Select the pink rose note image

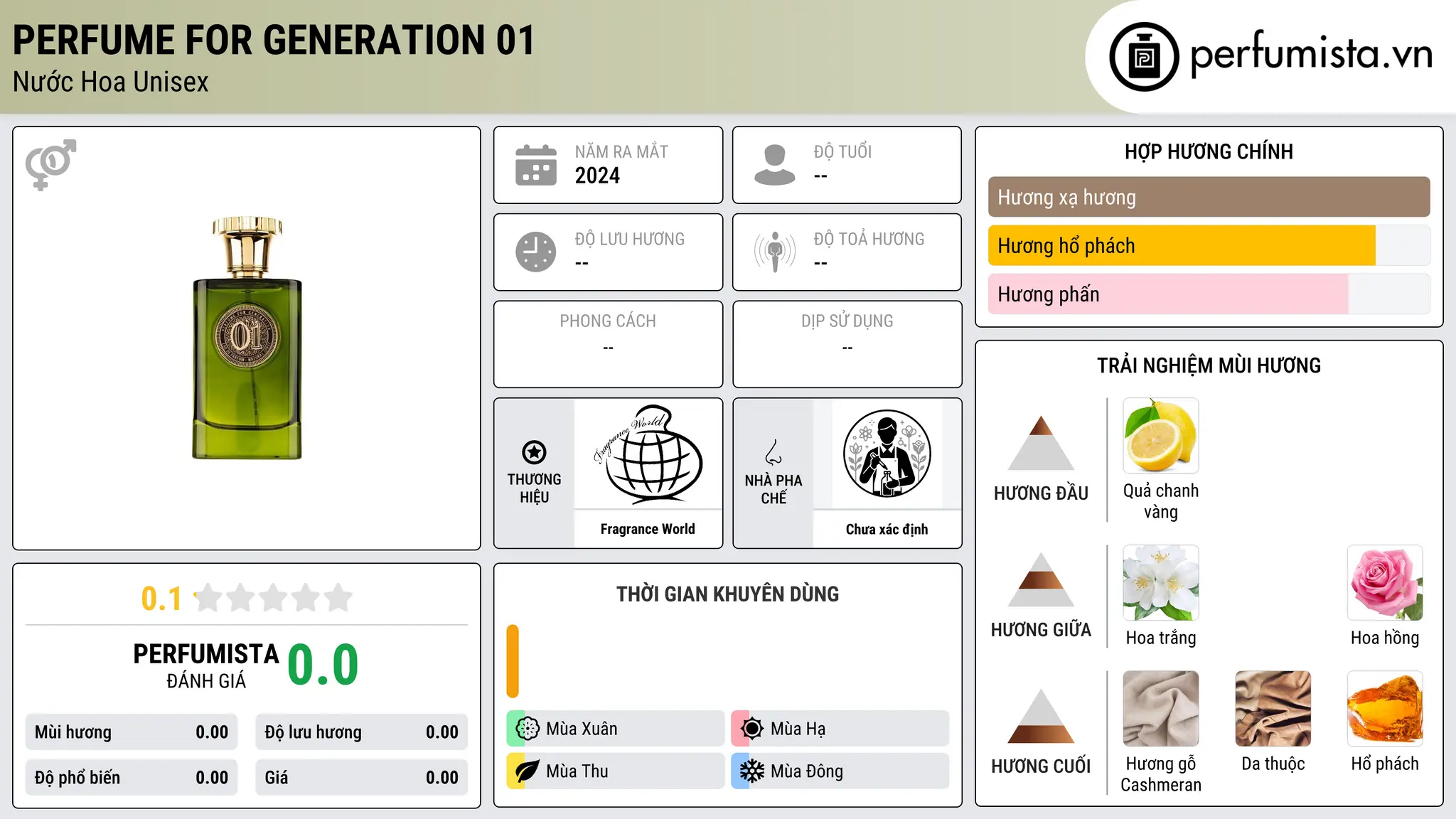tap(1385, 583)
